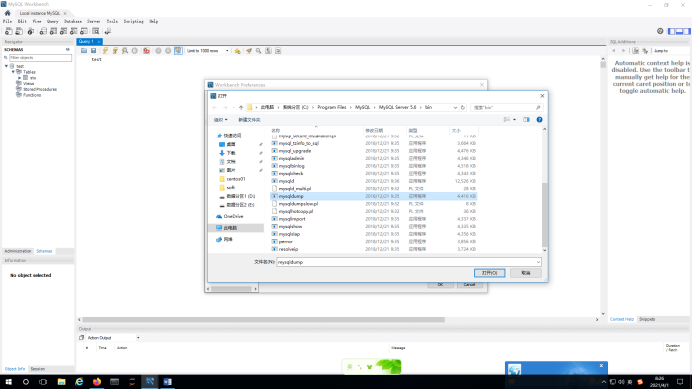This screenshot has height=390, width=693.
Task: Open the Server menu
Action: click(93, 21)
